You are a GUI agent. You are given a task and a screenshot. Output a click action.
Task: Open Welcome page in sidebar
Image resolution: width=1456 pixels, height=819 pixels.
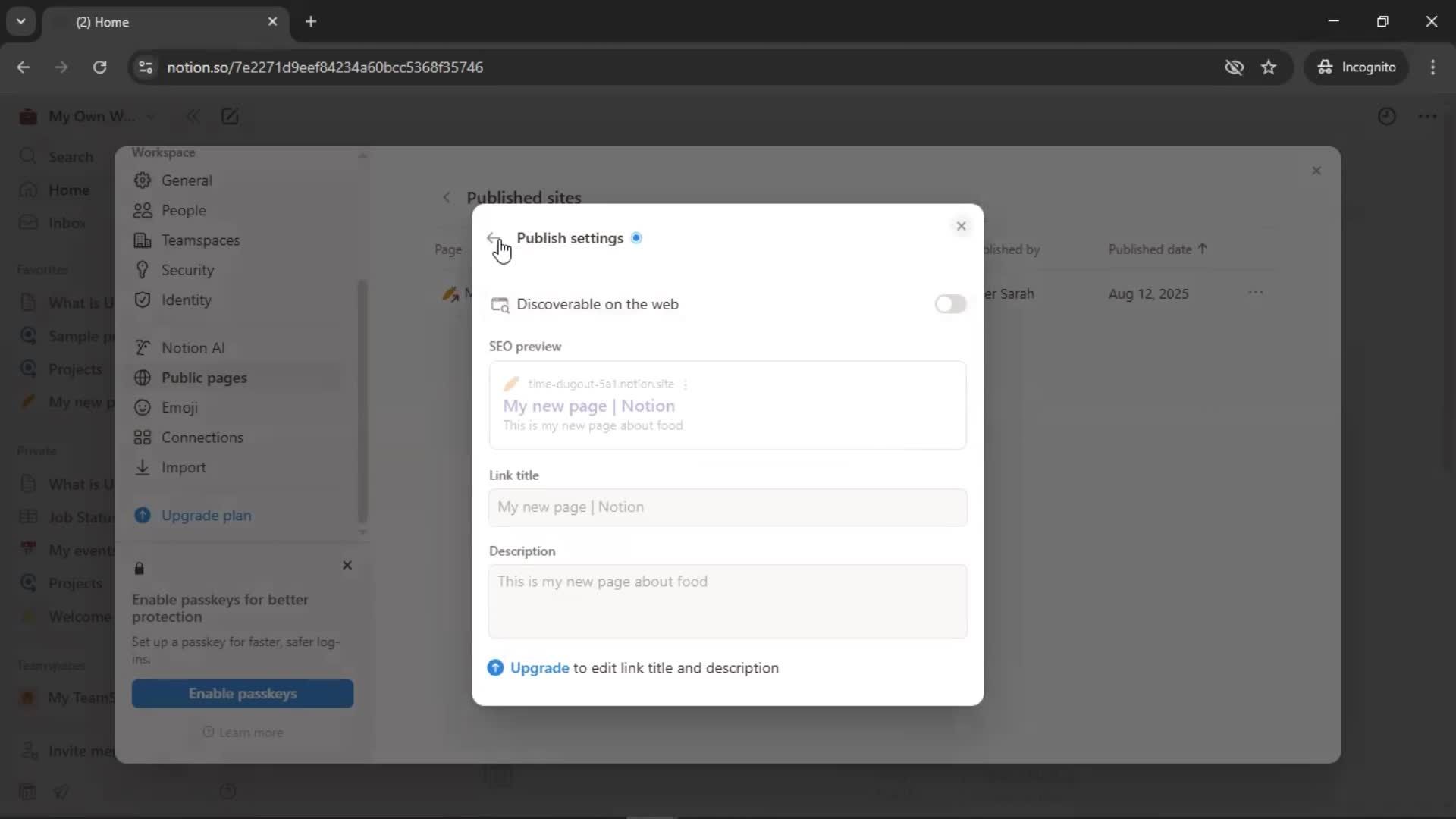coord(66,617)
